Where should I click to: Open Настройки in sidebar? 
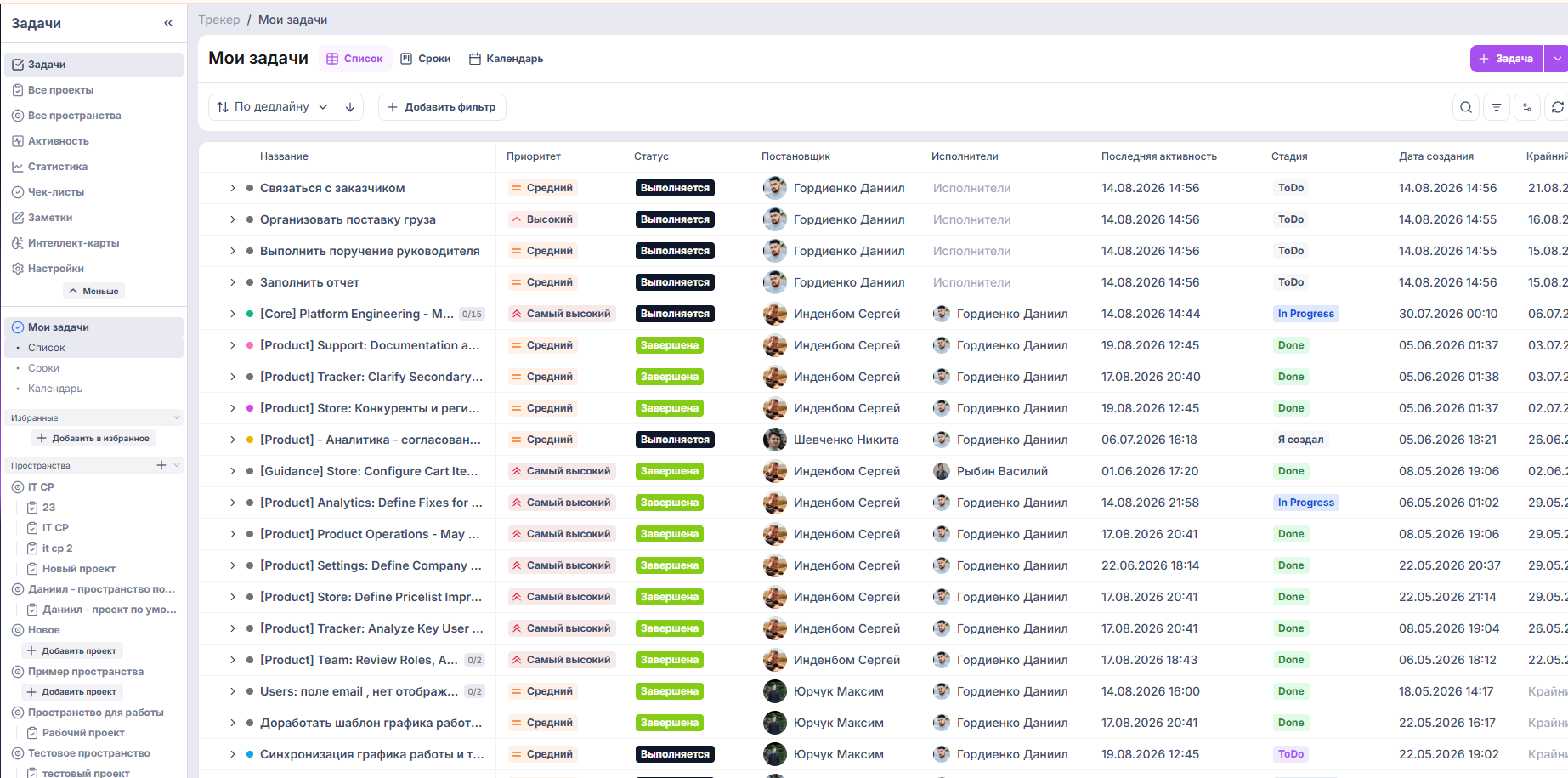point(93,269)
